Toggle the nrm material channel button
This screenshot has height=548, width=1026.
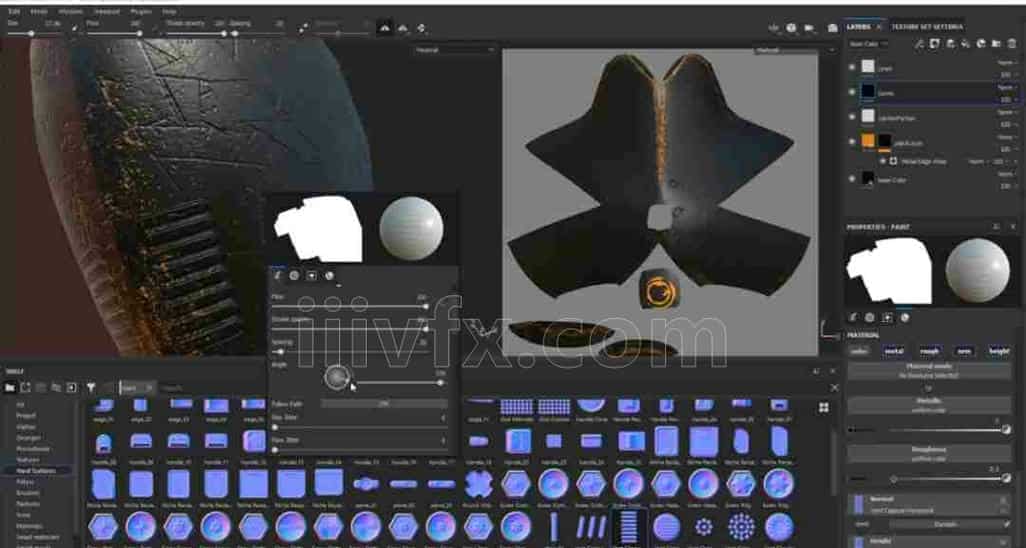pyautogui.click(x=964, y=352)
